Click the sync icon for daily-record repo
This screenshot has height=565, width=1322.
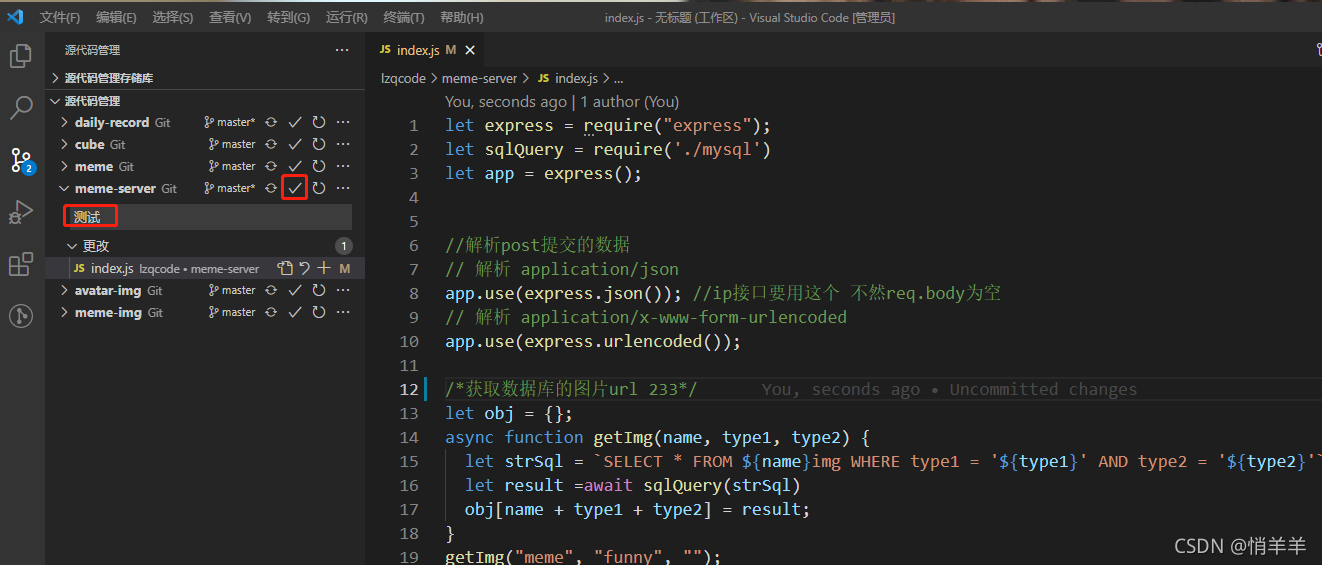coord(271,122)
